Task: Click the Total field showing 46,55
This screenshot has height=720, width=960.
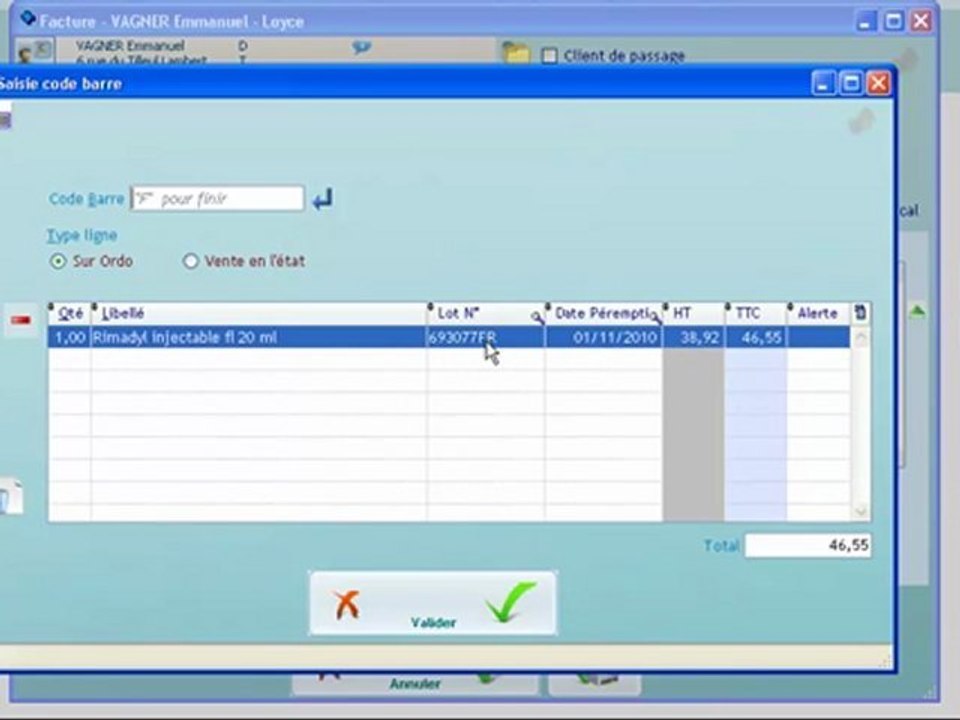Action: 808,545
